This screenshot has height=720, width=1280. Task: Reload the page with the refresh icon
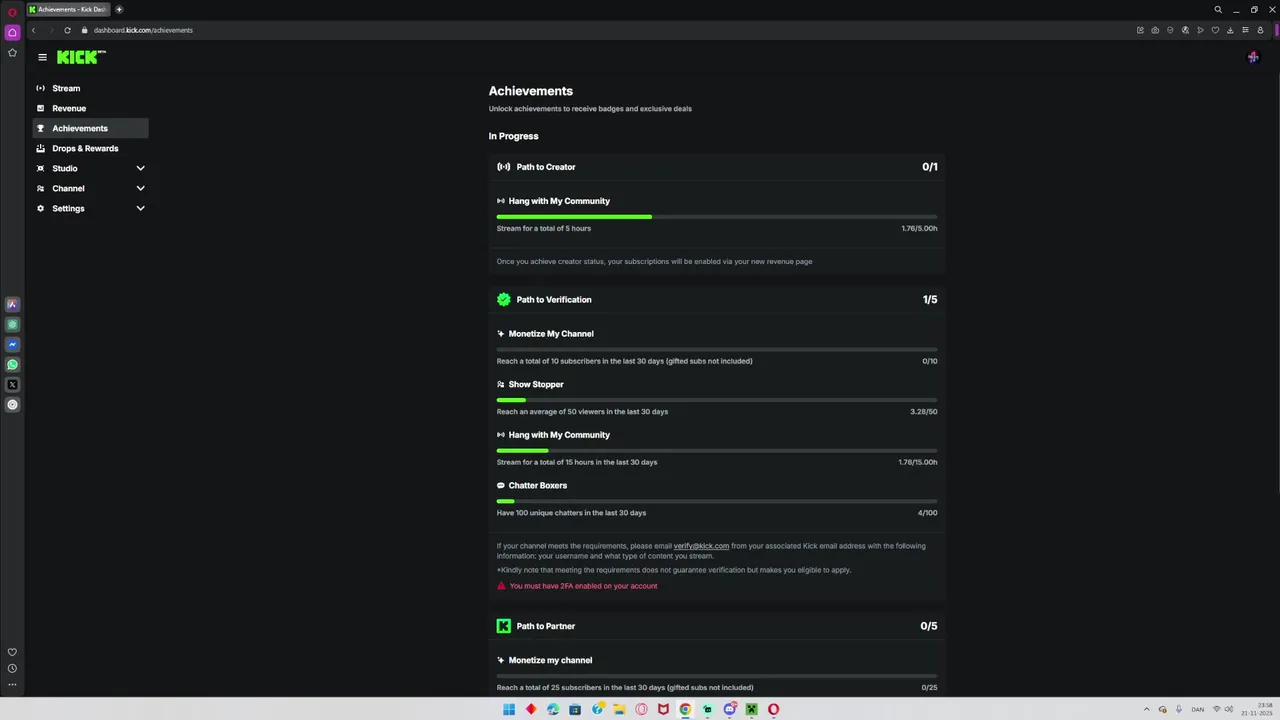(x=67, y=30)
